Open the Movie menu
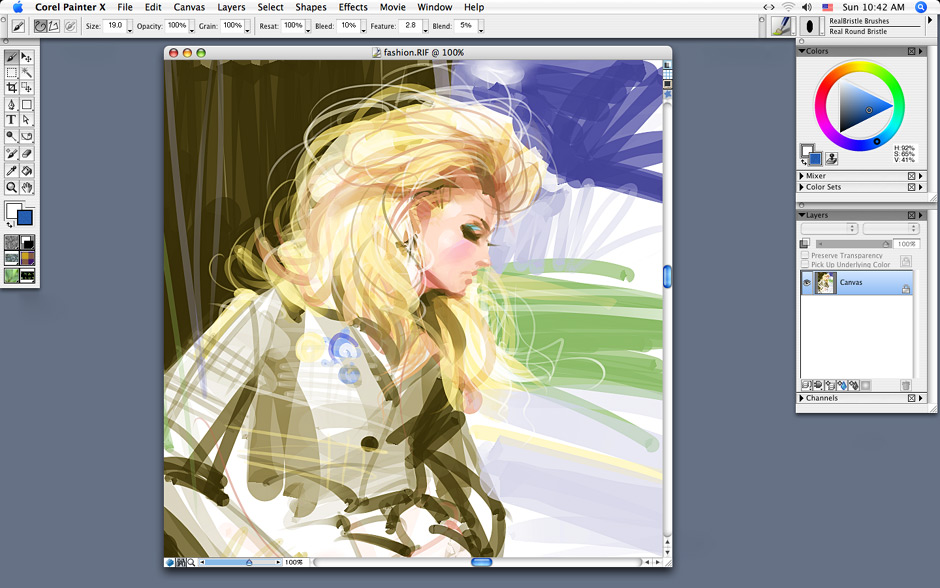 [x=393, y=7]
